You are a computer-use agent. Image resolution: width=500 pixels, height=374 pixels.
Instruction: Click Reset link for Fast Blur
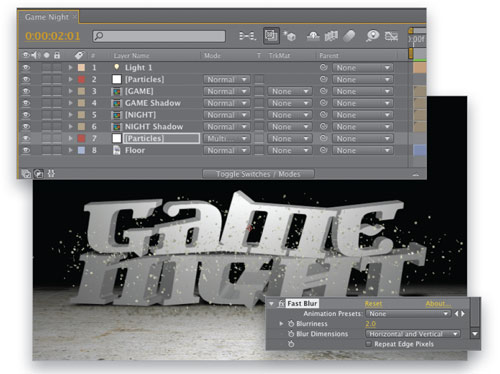pos(373,304)
